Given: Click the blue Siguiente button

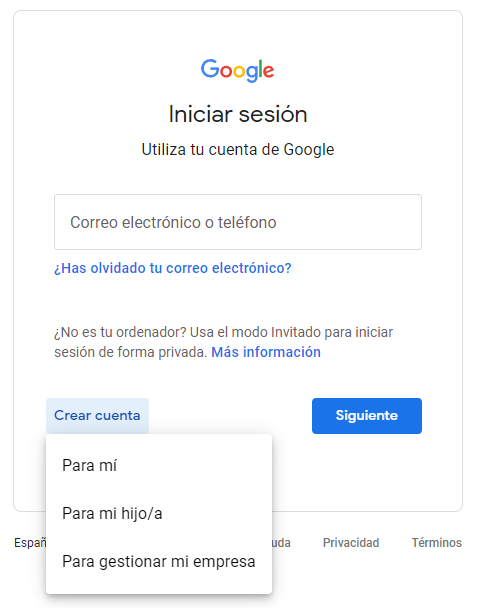Looking at the screenshot, I should (367, 416).
